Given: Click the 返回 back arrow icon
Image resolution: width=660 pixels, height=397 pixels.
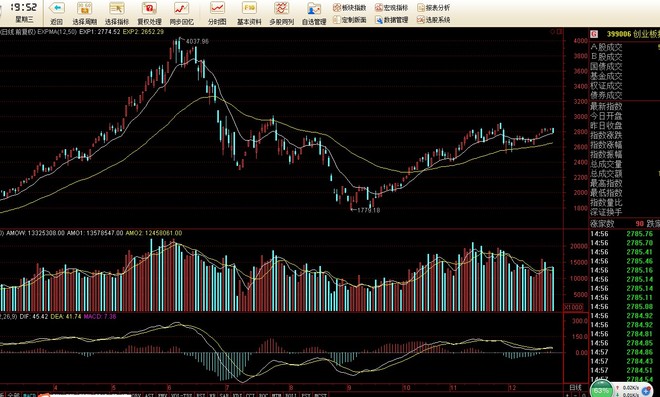Looking at the screenshot, I should pyautogui.click(x=56, y=8).
